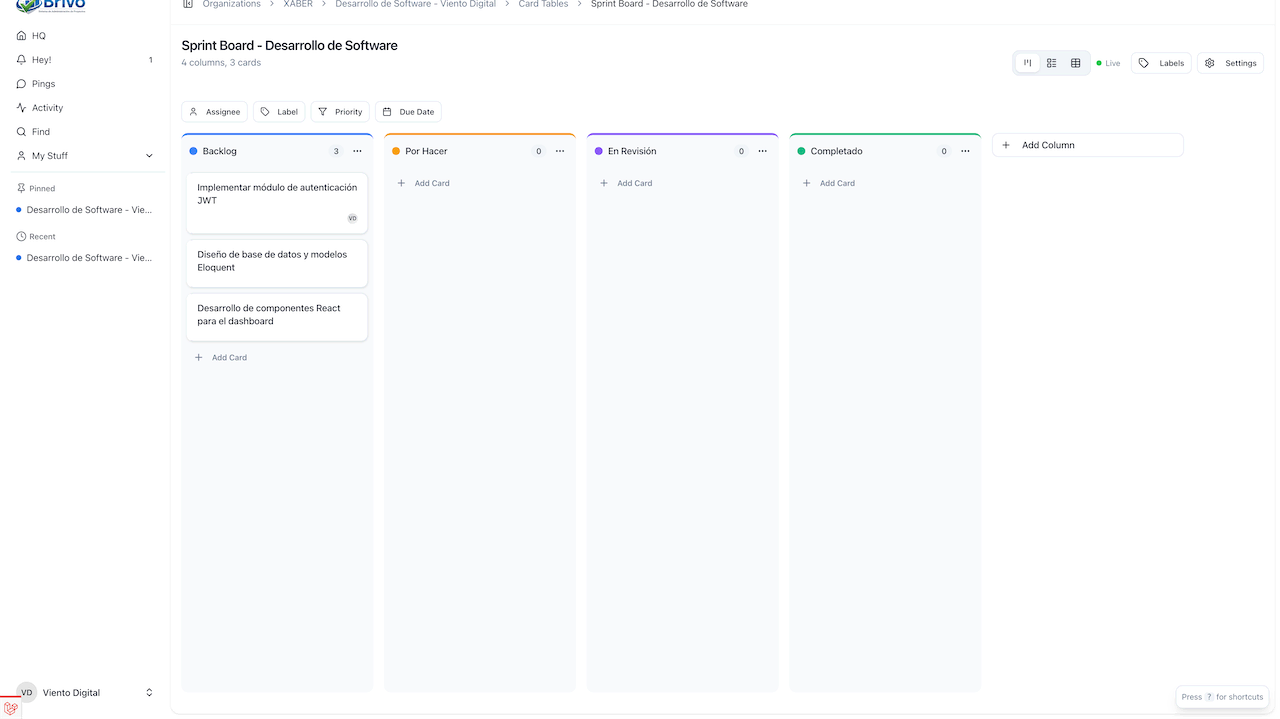This screenshot has height=719, width=1280.
Task: Open HQ from the sidebar
Action: tap(38, 36)
